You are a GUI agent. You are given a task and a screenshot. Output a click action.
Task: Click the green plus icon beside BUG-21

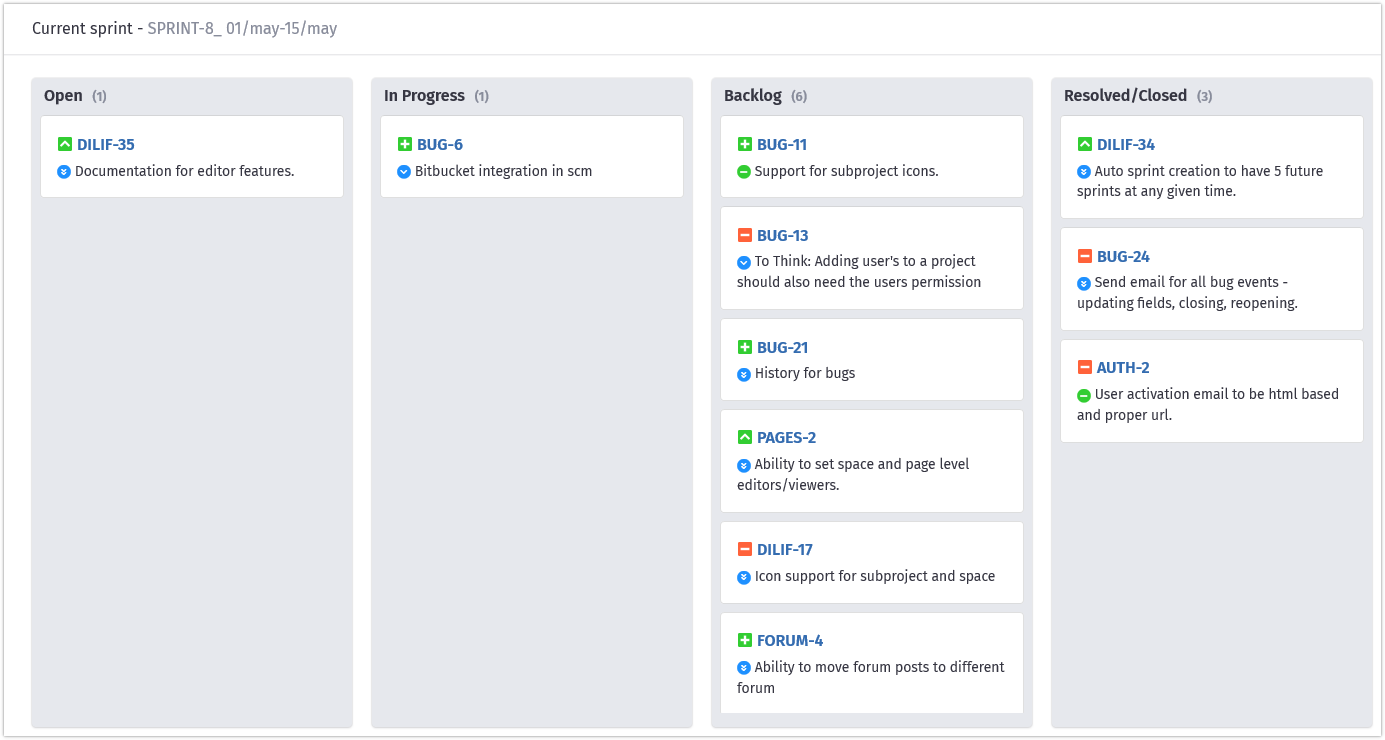click(x=744, y=347)
